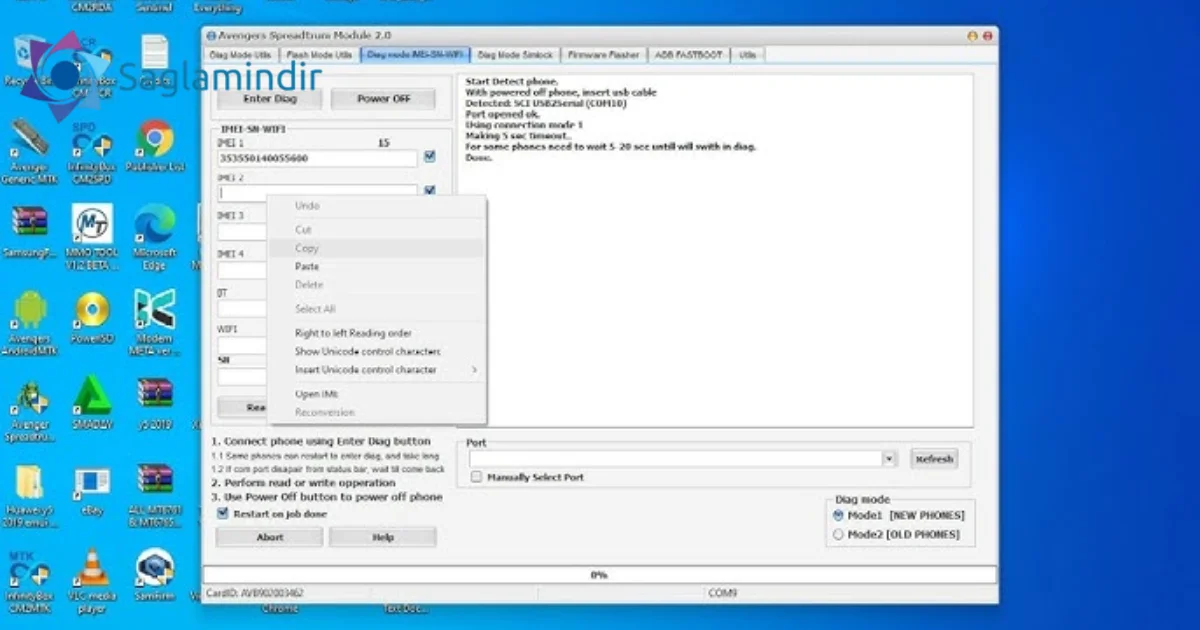Viewport: 1200px width, 630px height.
Task: Select Mode2 [OLD PHONES] radio button
Action: [x=838, y=535]
